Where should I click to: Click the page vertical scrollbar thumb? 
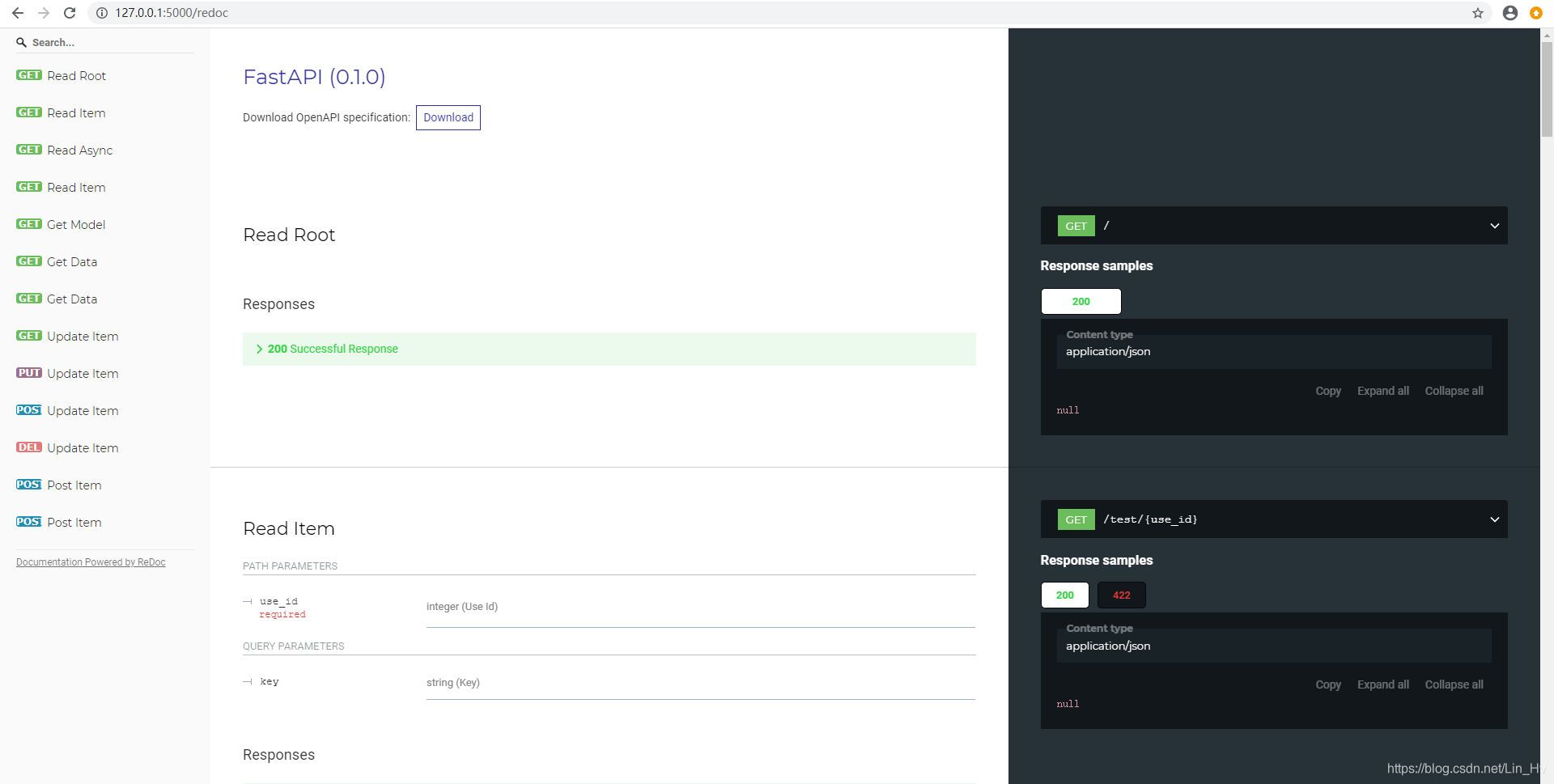[1547, 89]
